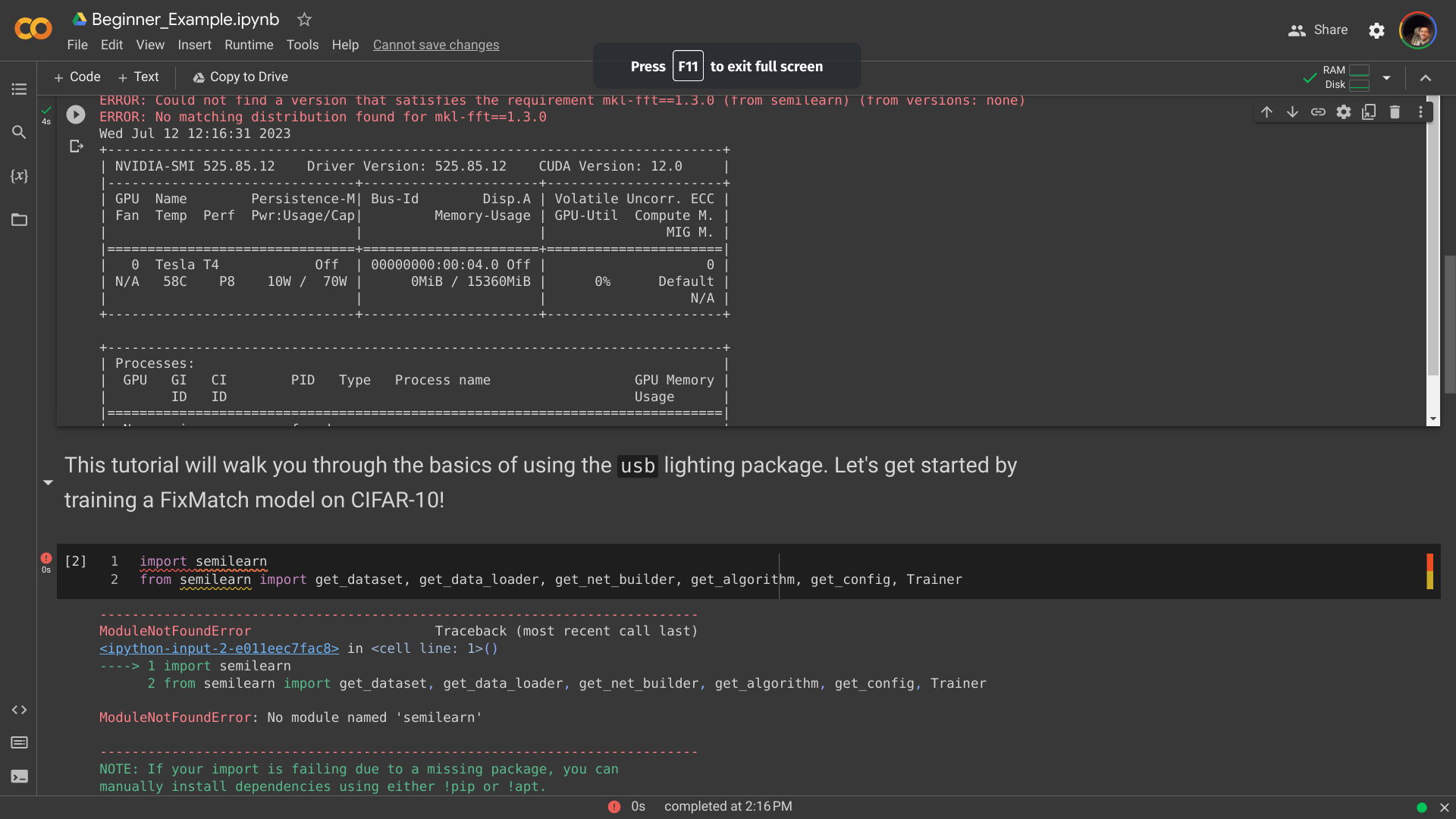Screen dimensions: 1456x819
Task: Star the Beginner_Example notebook
Action: (303, 20)
